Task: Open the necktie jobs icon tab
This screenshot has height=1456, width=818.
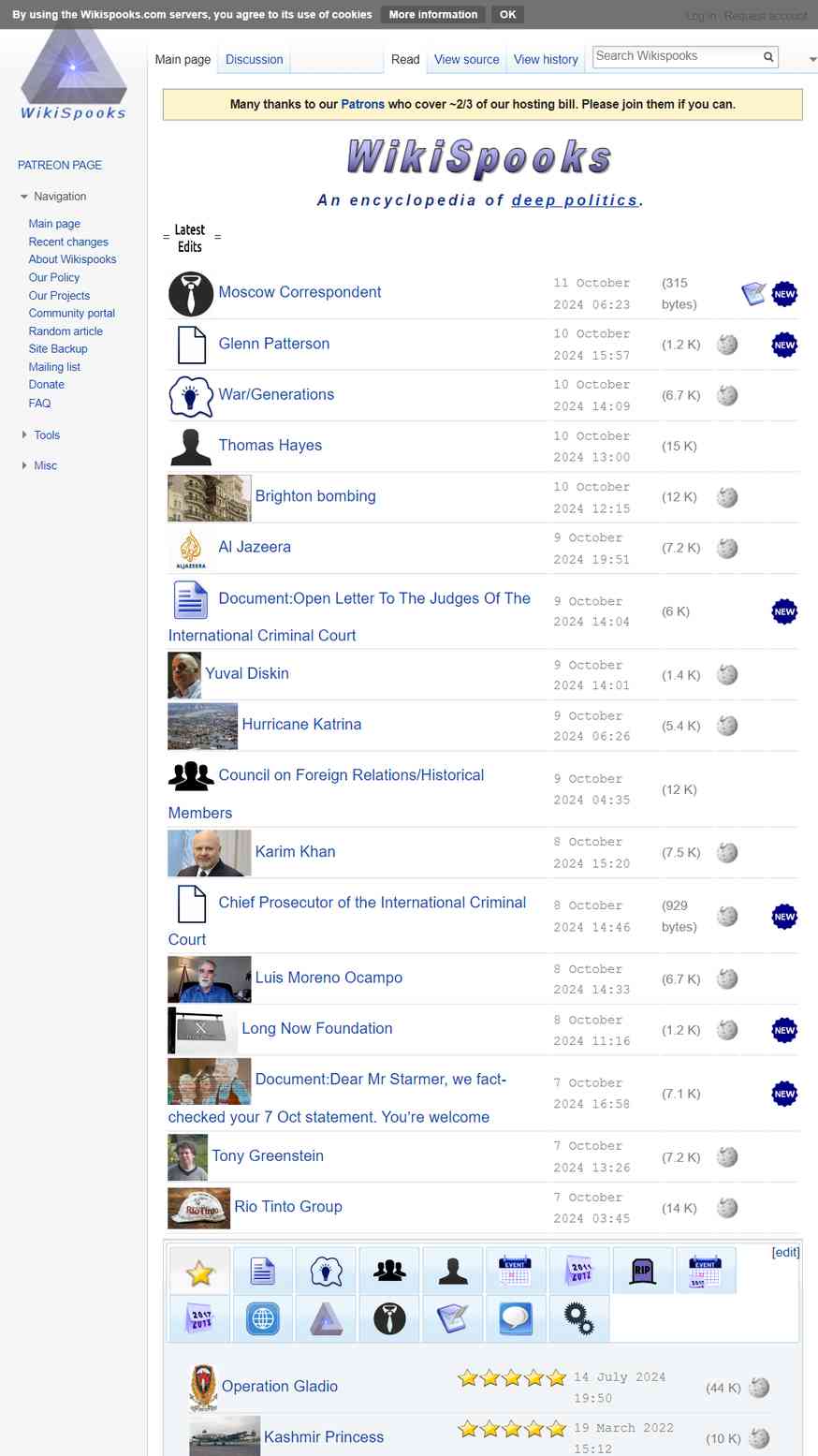Action: [x=389, y=1318]
